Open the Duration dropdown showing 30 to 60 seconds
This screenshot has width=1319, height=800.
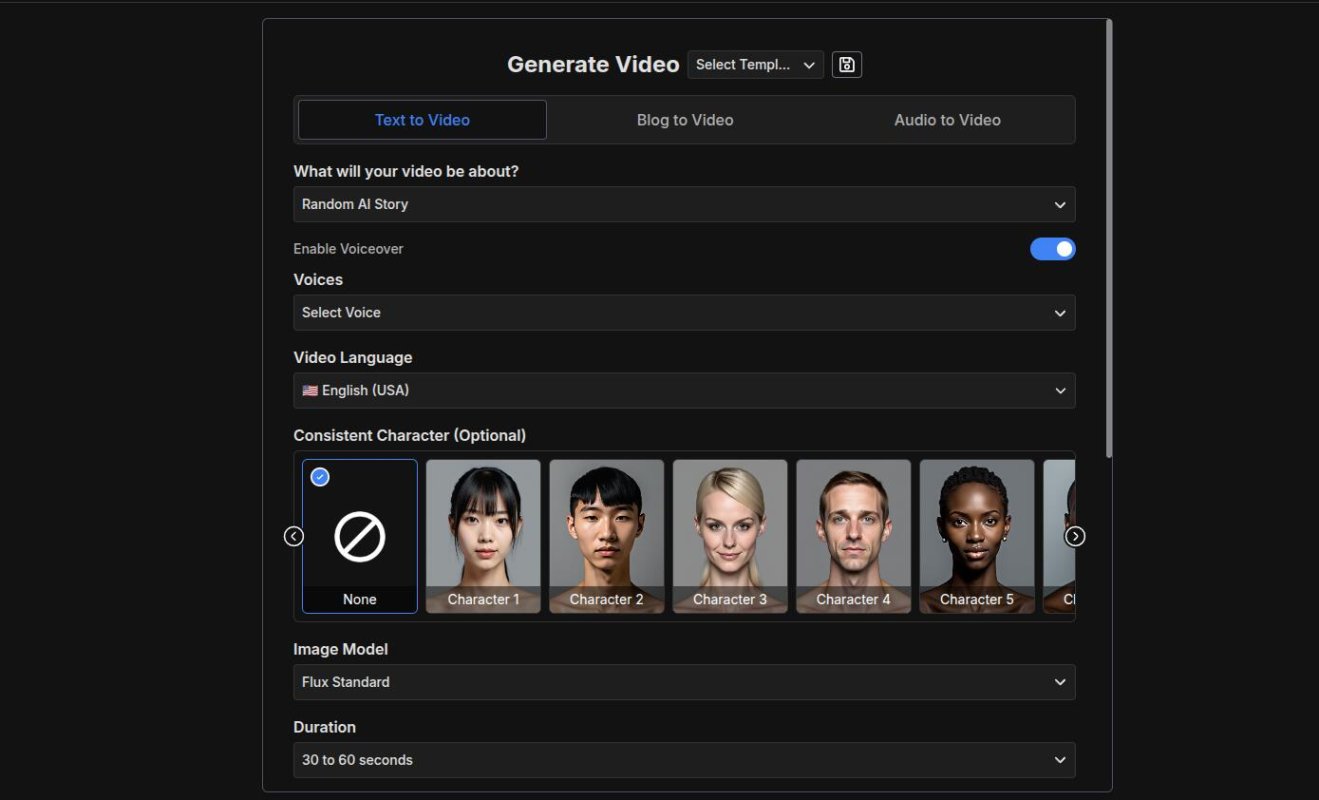click(x=684, y=760)
